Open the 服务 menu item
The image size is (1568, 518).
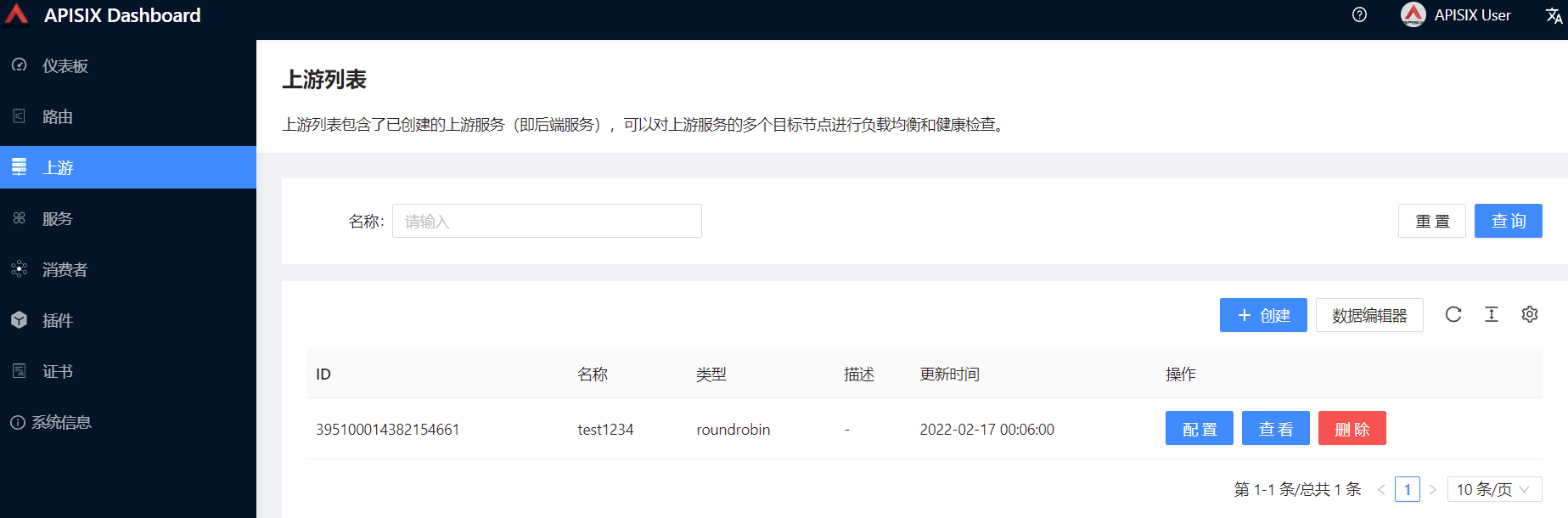pos(128,218)
